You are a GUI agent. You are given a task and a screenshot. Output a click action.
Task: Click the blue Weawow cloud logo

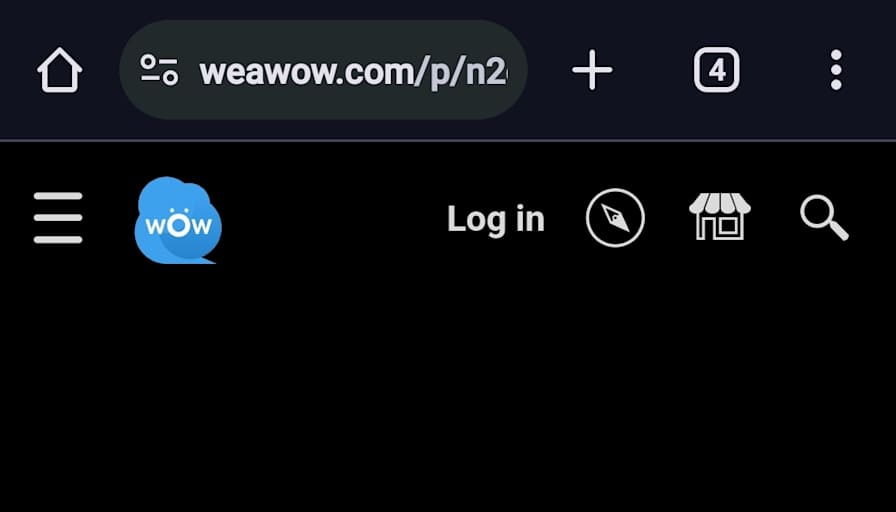click(x=178, y=220)
